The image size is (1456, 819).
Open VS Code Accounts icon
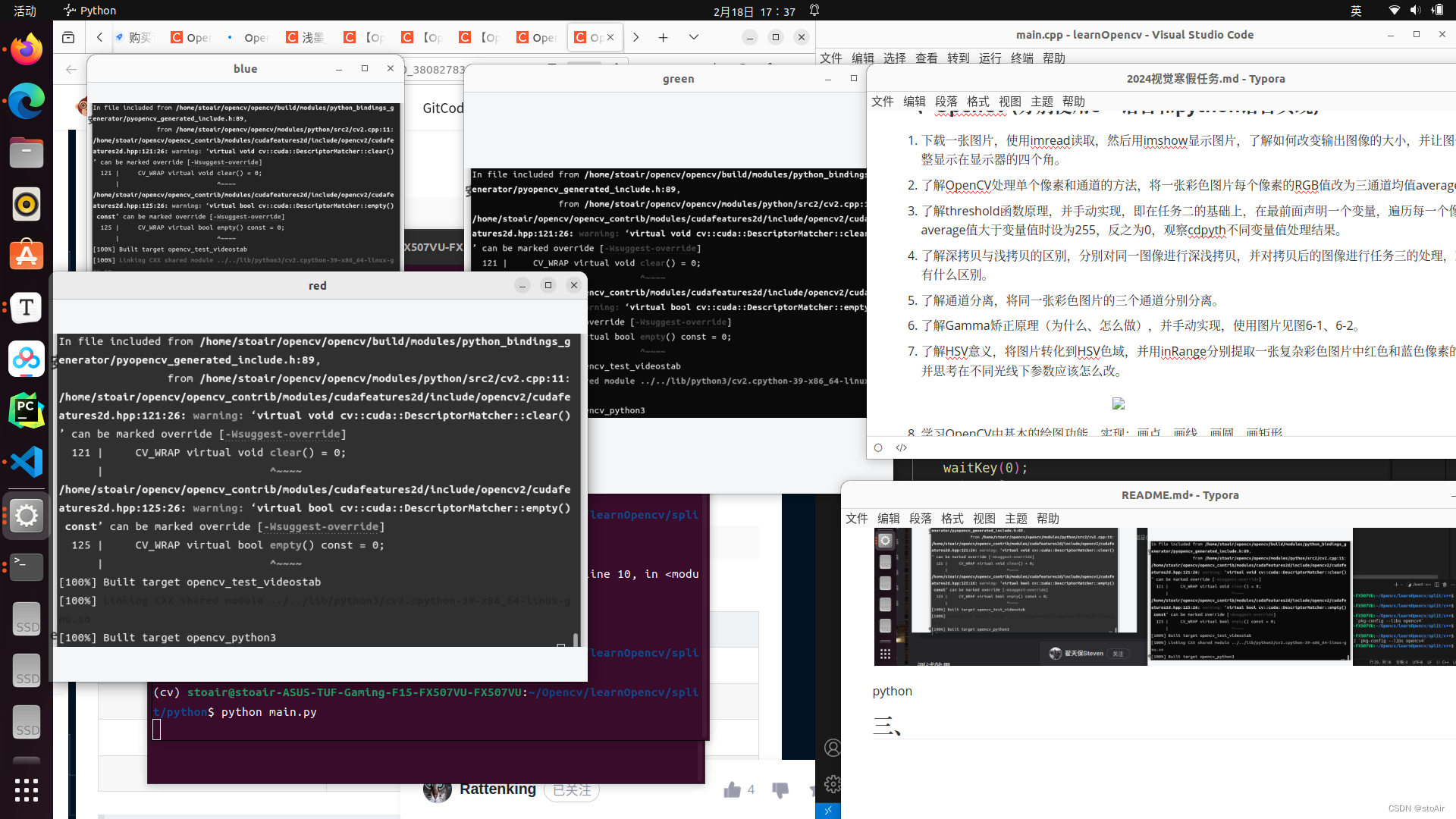coord(833,748)
